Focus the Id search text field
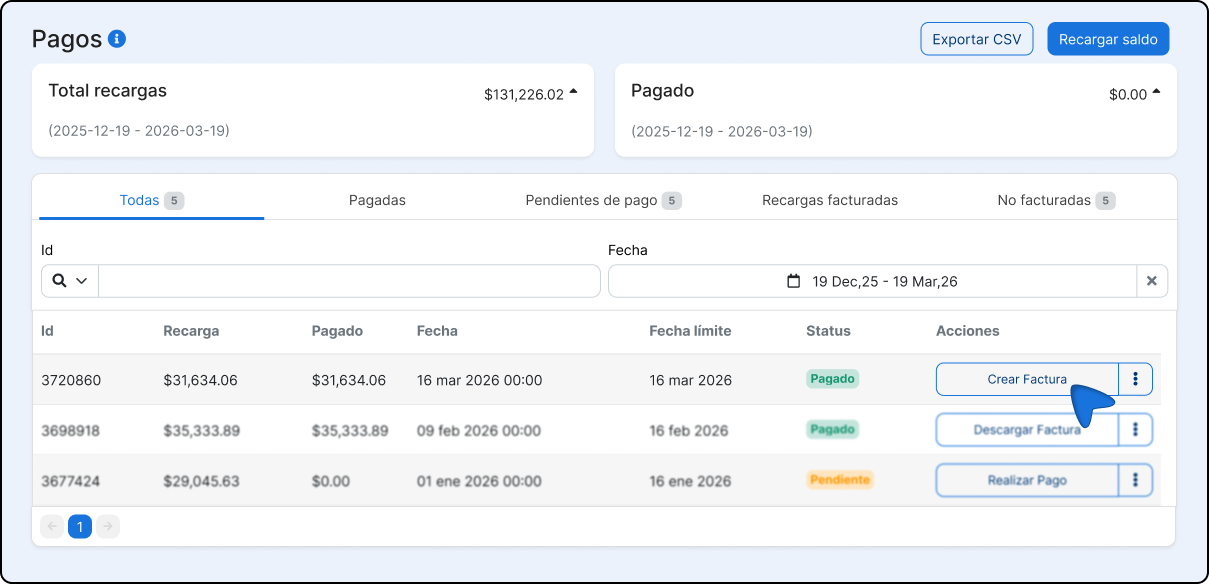Screen dimensions: 1209x584 point(349,281)
